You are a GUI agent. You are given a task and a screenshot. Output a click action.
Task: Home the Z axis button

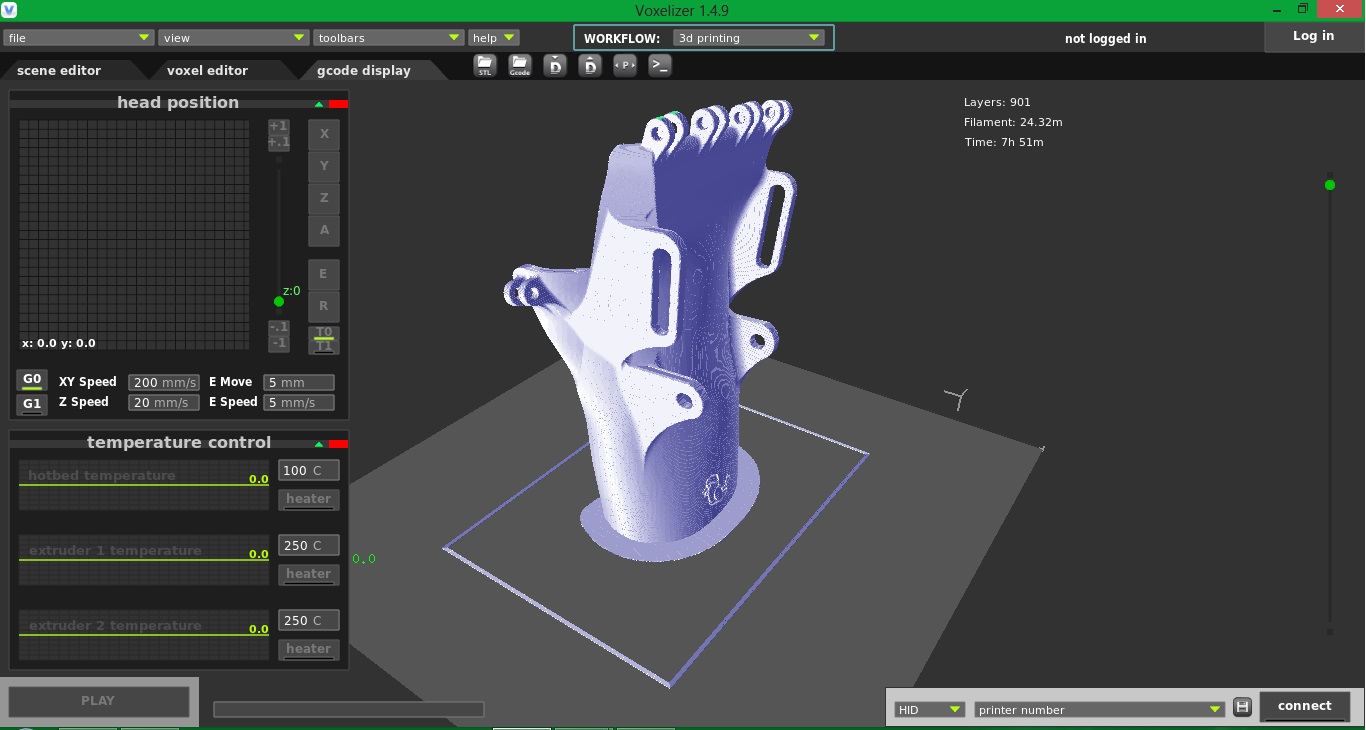[x=324, y=198]
